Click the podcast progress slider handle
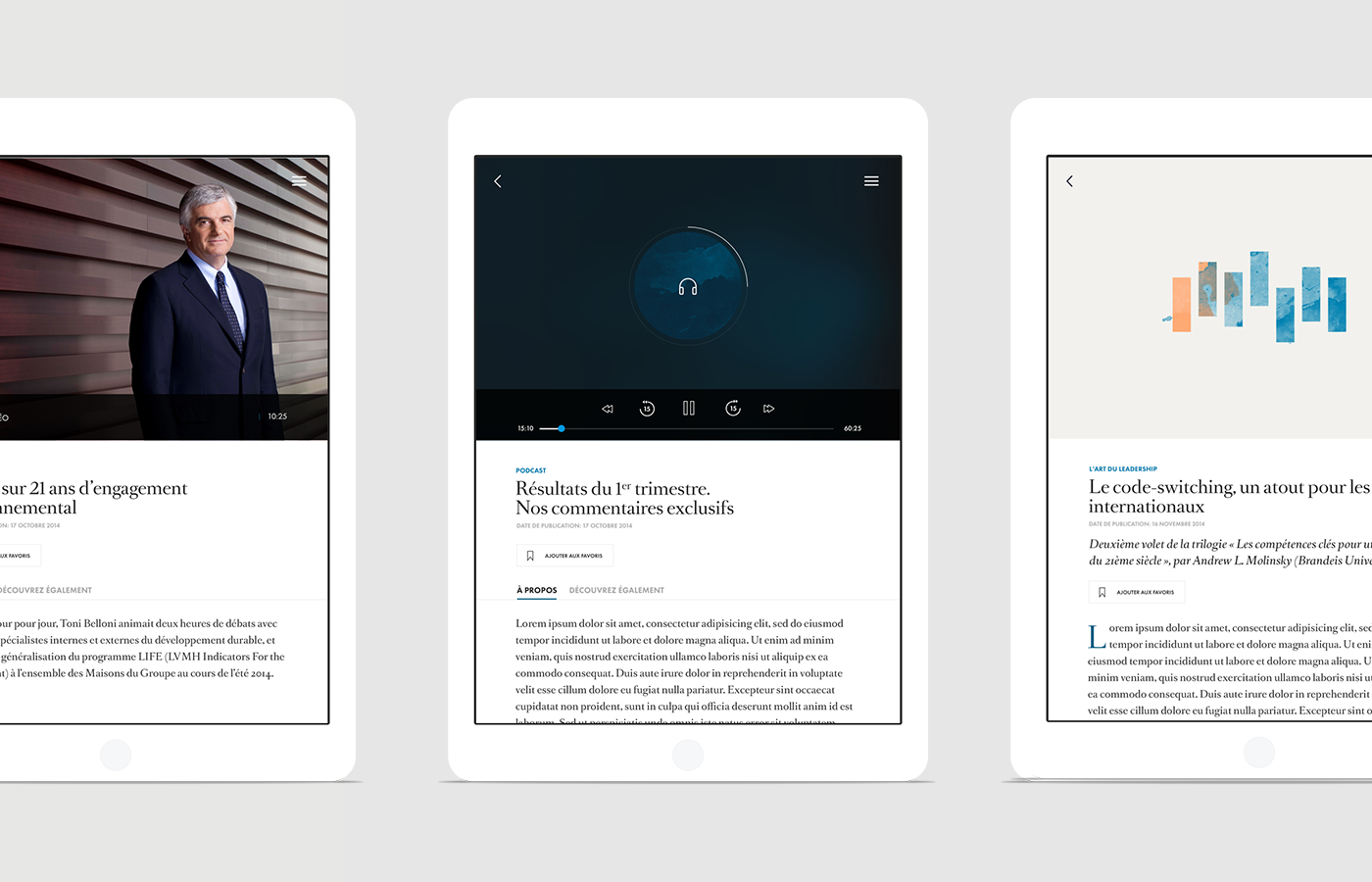This screenshot has width=1372, height=882. [562, 428]
